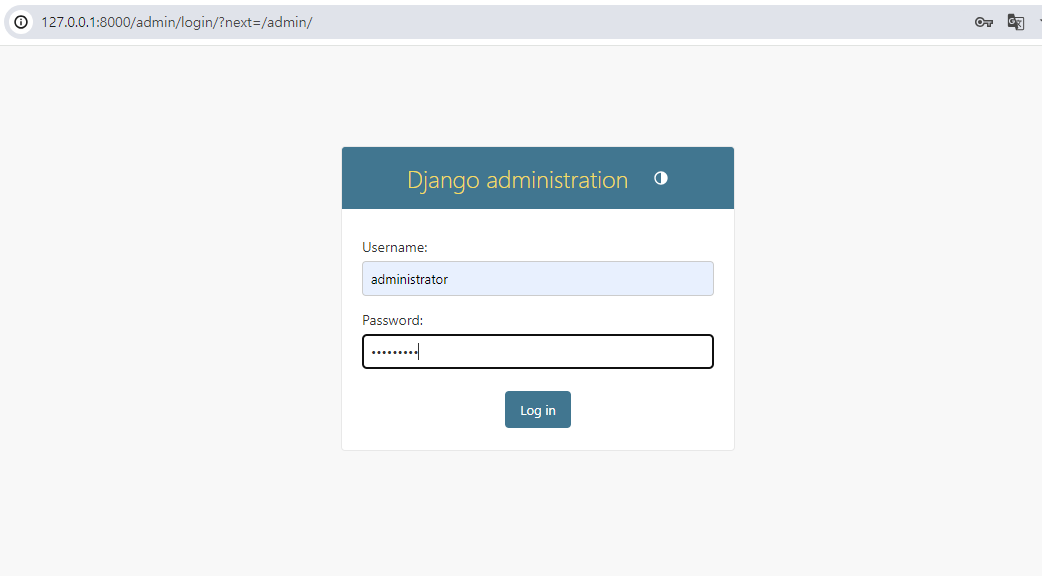The image size is (1042, 576).
Task: Focus the Username input field
Action: pyautogui.click(x=538, y=278)
